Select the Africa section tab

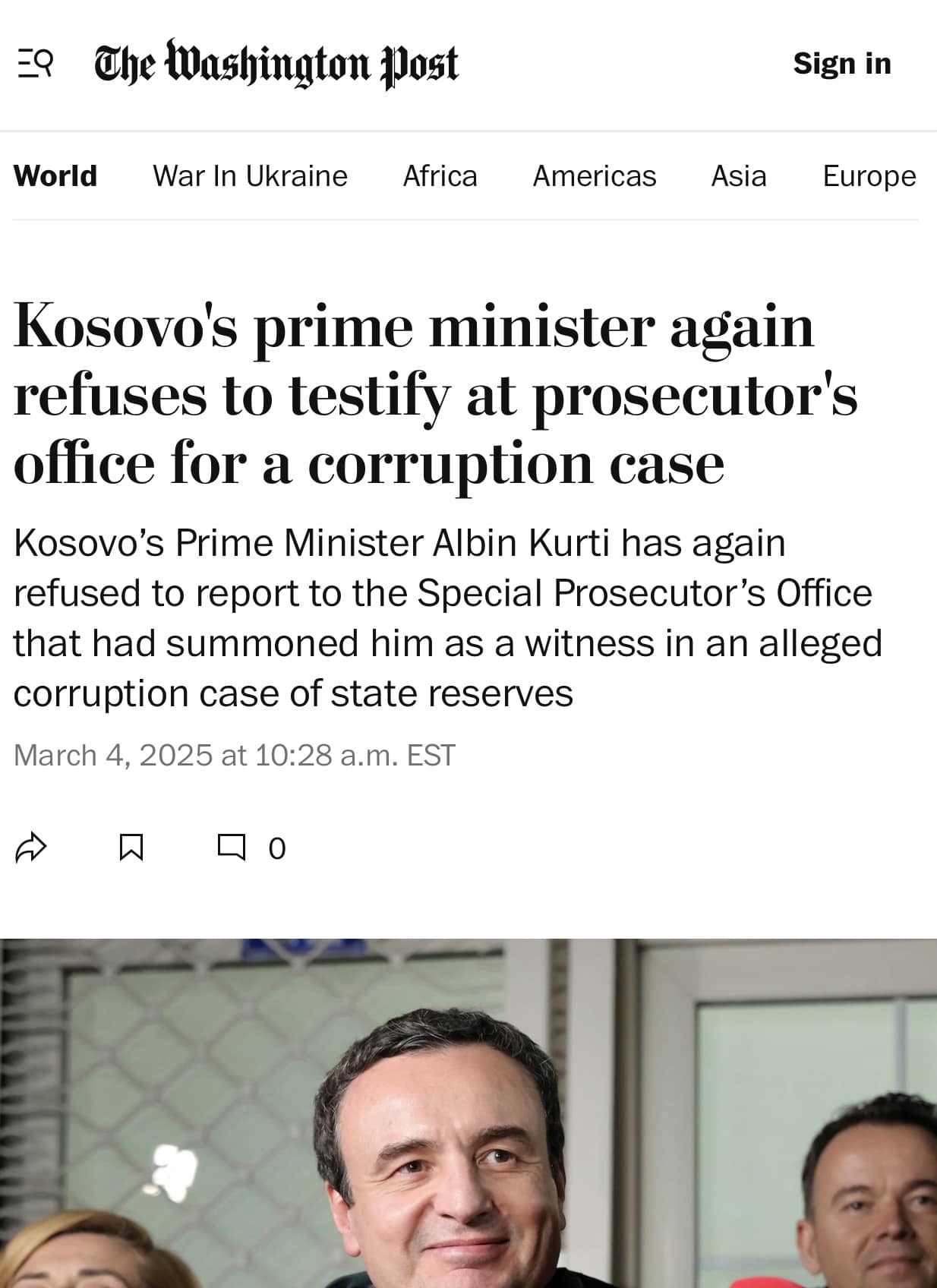[x=440, y=175]
